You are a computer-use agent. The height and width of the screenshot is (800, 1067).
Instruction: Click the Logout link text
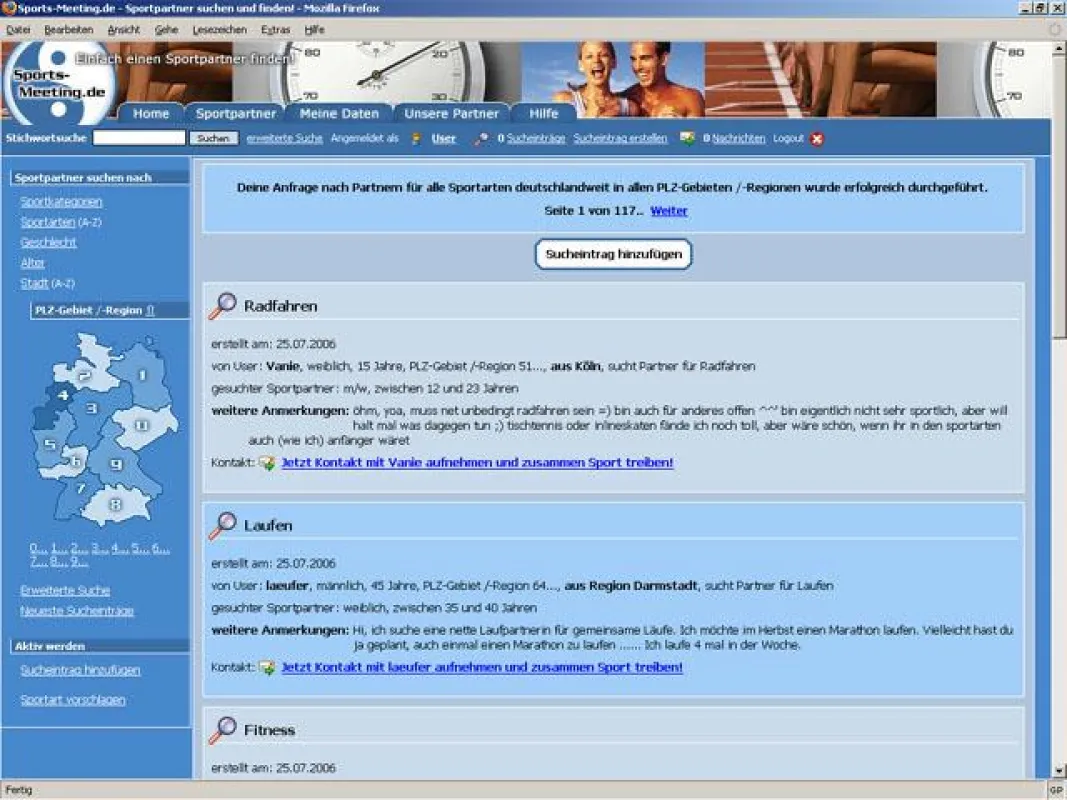coord(788,138)
